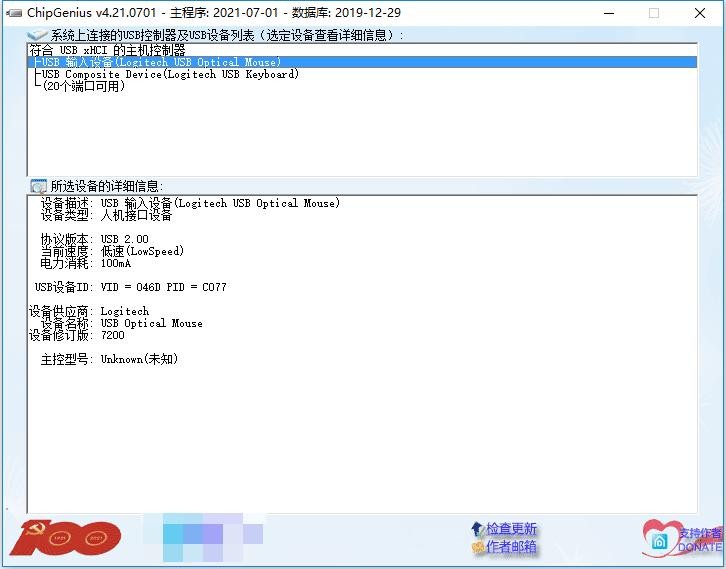Click the ChipGenius title bar app icon
Viewport: 726px width, 569px height.
(x=14, y=13)
